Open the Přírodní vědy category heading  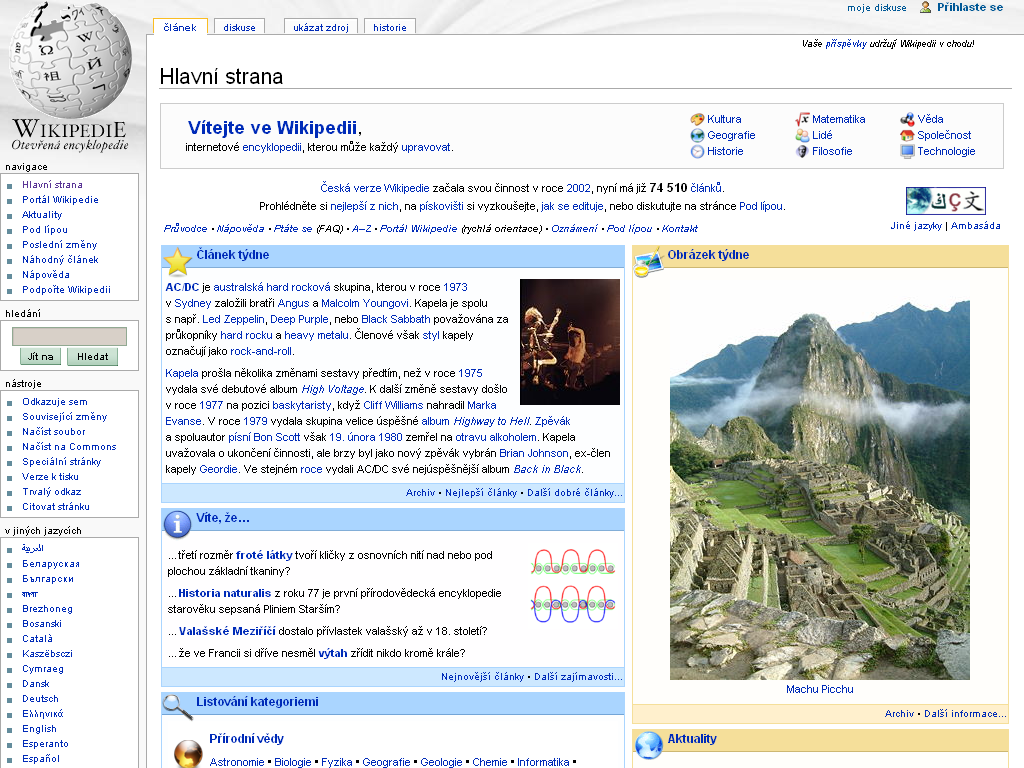(x=246, y=739)
